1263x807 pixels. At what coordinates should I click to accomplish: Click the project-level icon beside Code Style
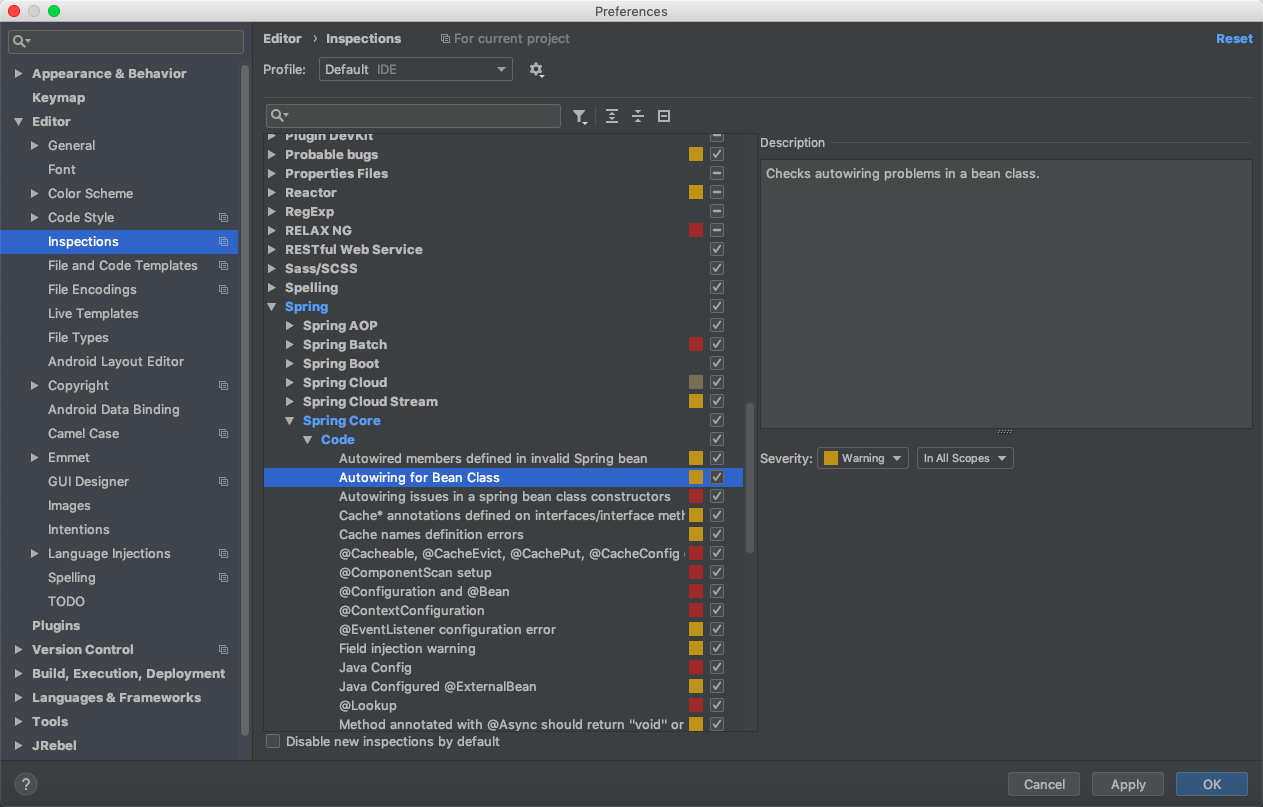tap(223, 218)
